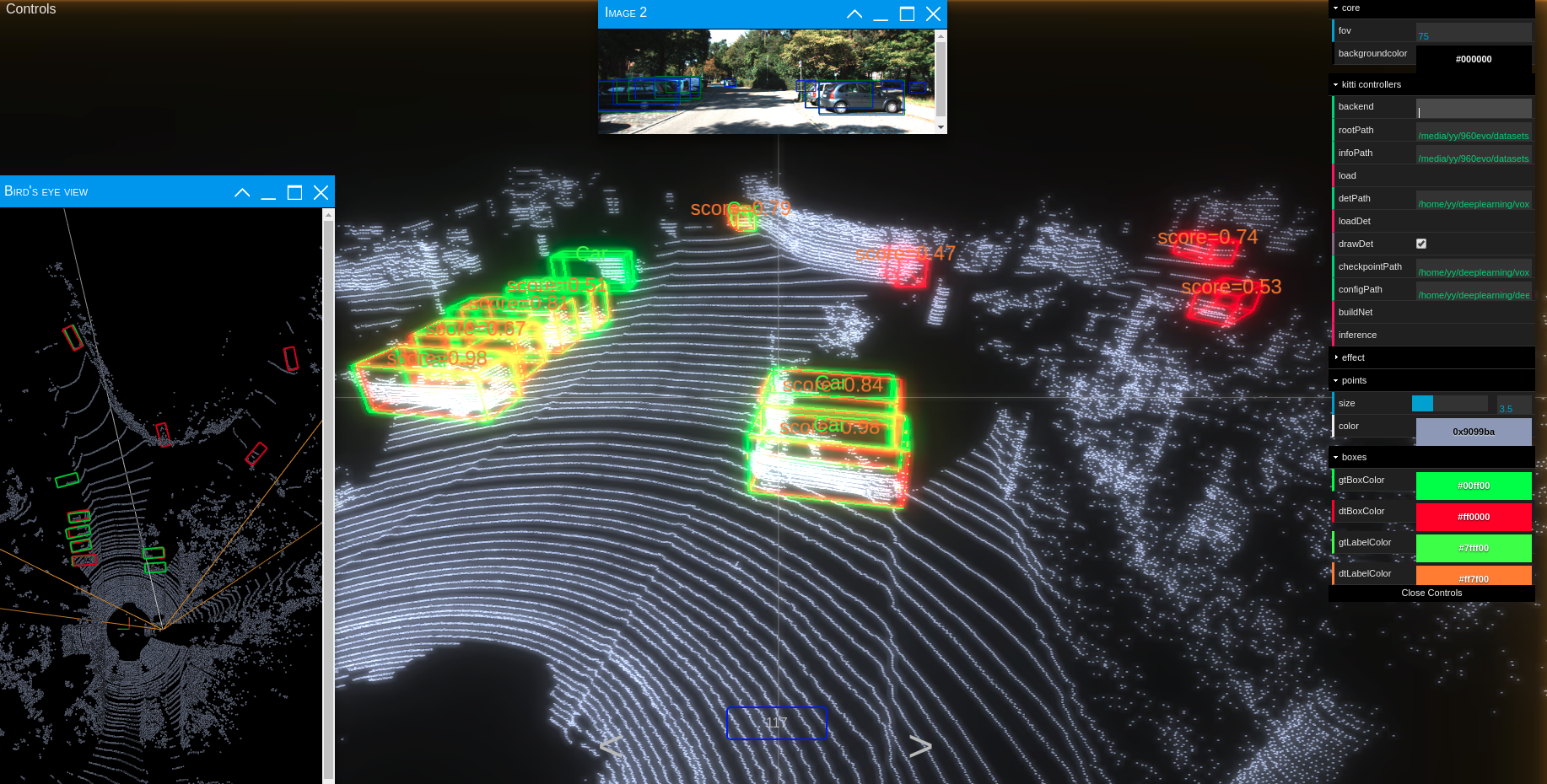Screen dimensions: 1547x784
Task: Collapse the kitti controllers folder
Action: tap(1431, 84)
